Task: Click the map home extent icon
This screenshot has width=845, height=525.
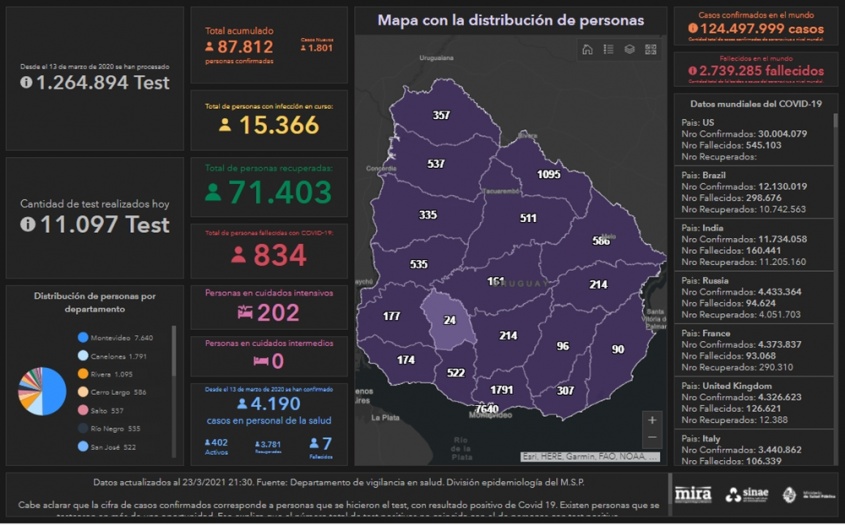Action: (x=587, y=49)
